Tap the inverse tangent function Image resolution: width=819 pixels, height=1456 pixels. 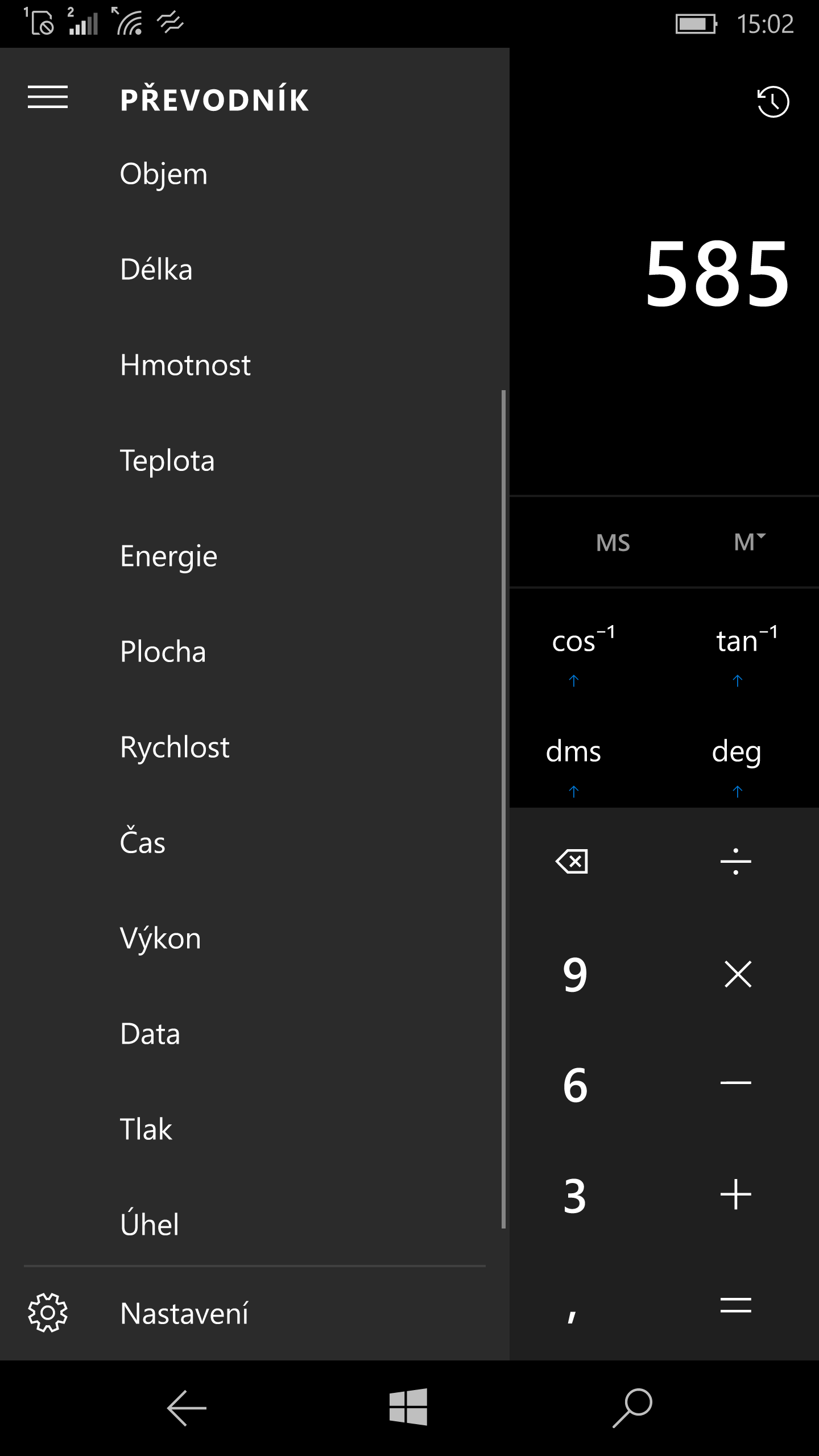pos(747,640)
